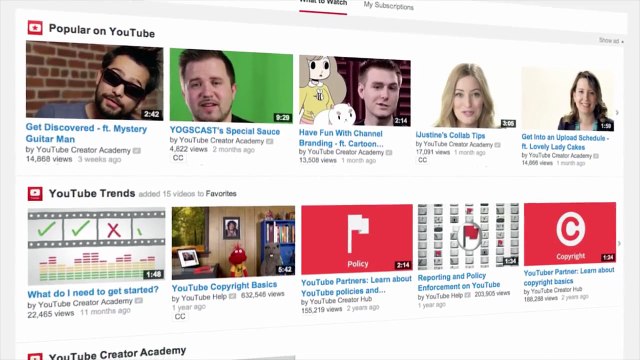Viewport: 640px width, 360px height.
Task: Open Reporting and Policy Enforcement on YouTube title
Action: pos(458,281)
